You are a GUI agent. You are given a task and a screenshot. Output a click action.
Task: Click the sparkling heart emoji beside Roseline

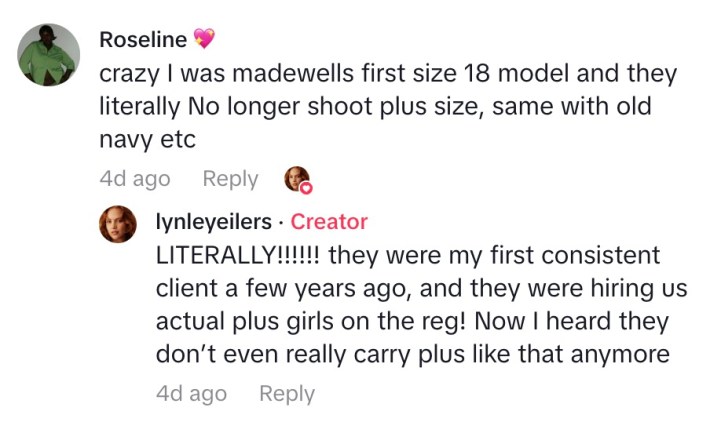(x=205, y=40)
